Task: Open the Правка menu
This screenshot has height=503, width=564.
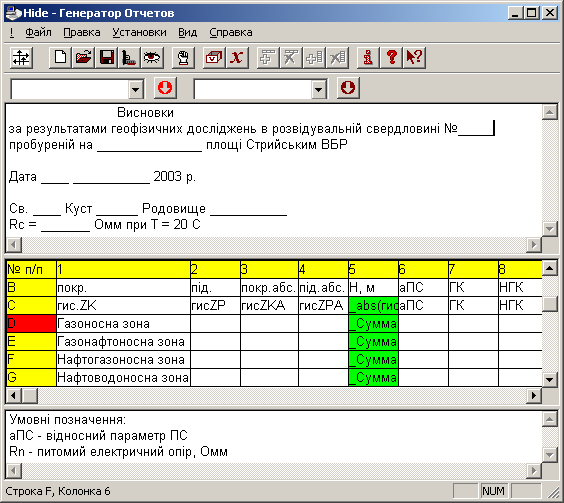Action: pos(82,32)
